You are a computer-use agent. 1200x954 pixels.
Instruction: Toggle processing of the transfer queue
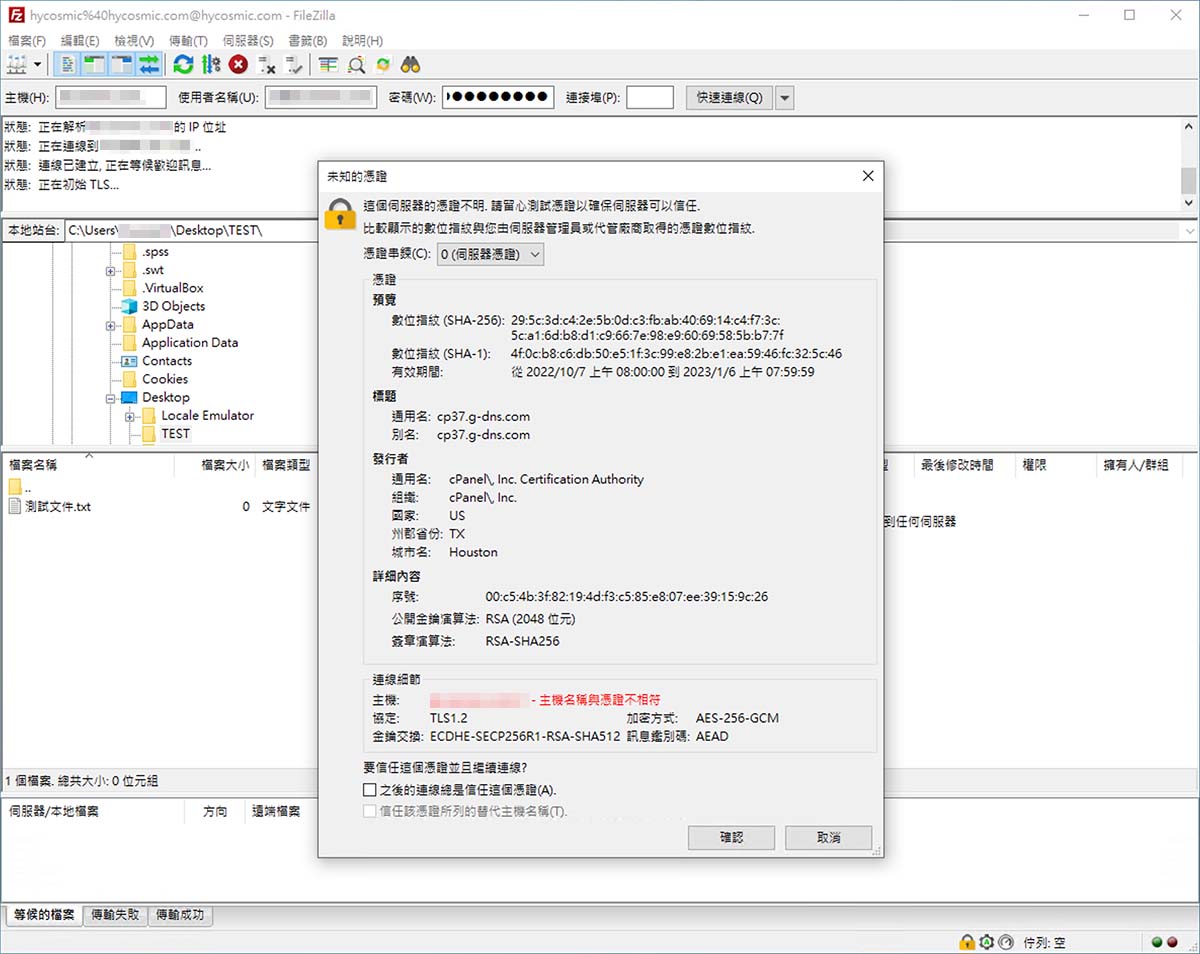[211, 65]
